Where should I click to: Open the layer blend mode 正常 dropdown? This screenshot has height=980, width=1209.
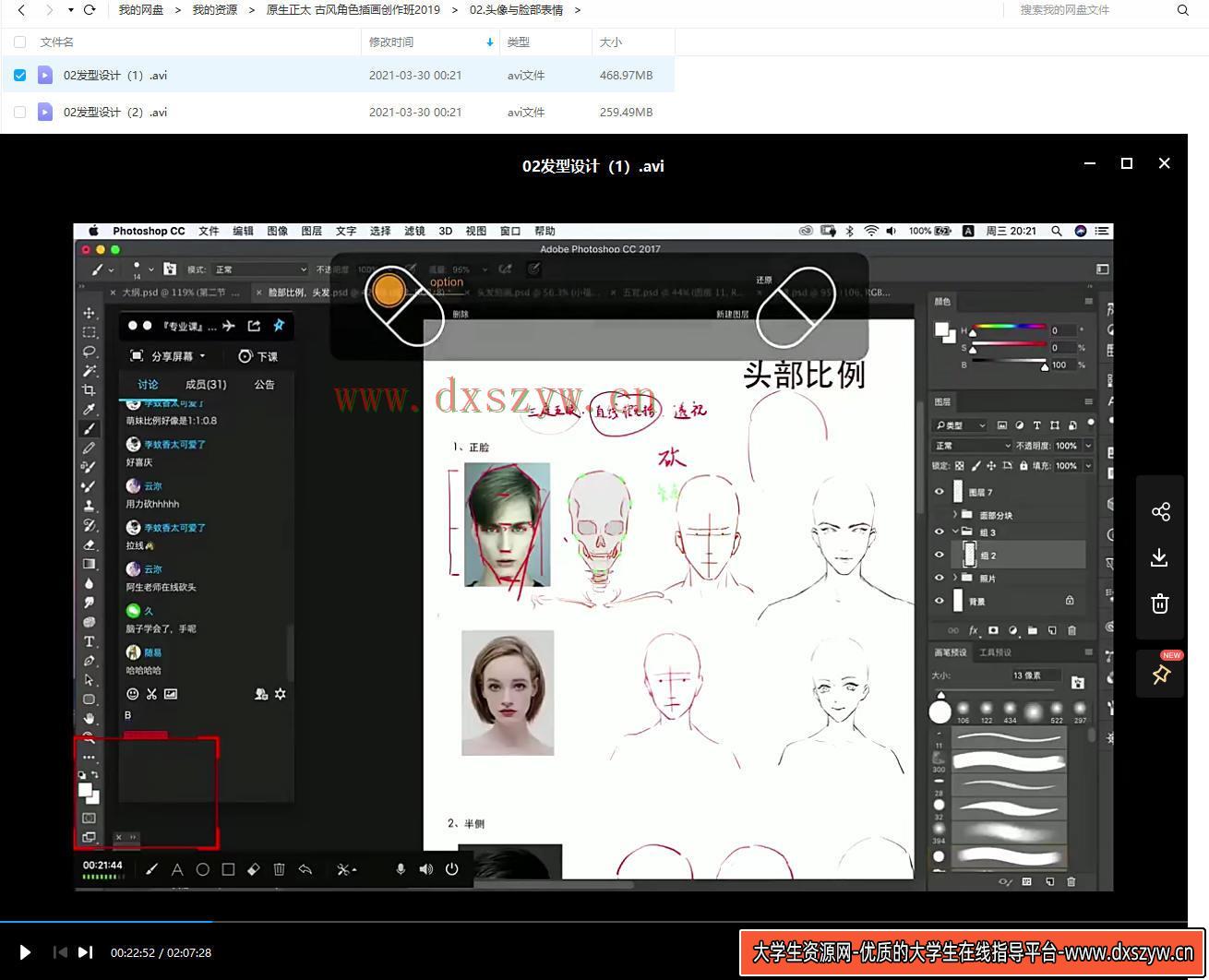pos(972,446)
